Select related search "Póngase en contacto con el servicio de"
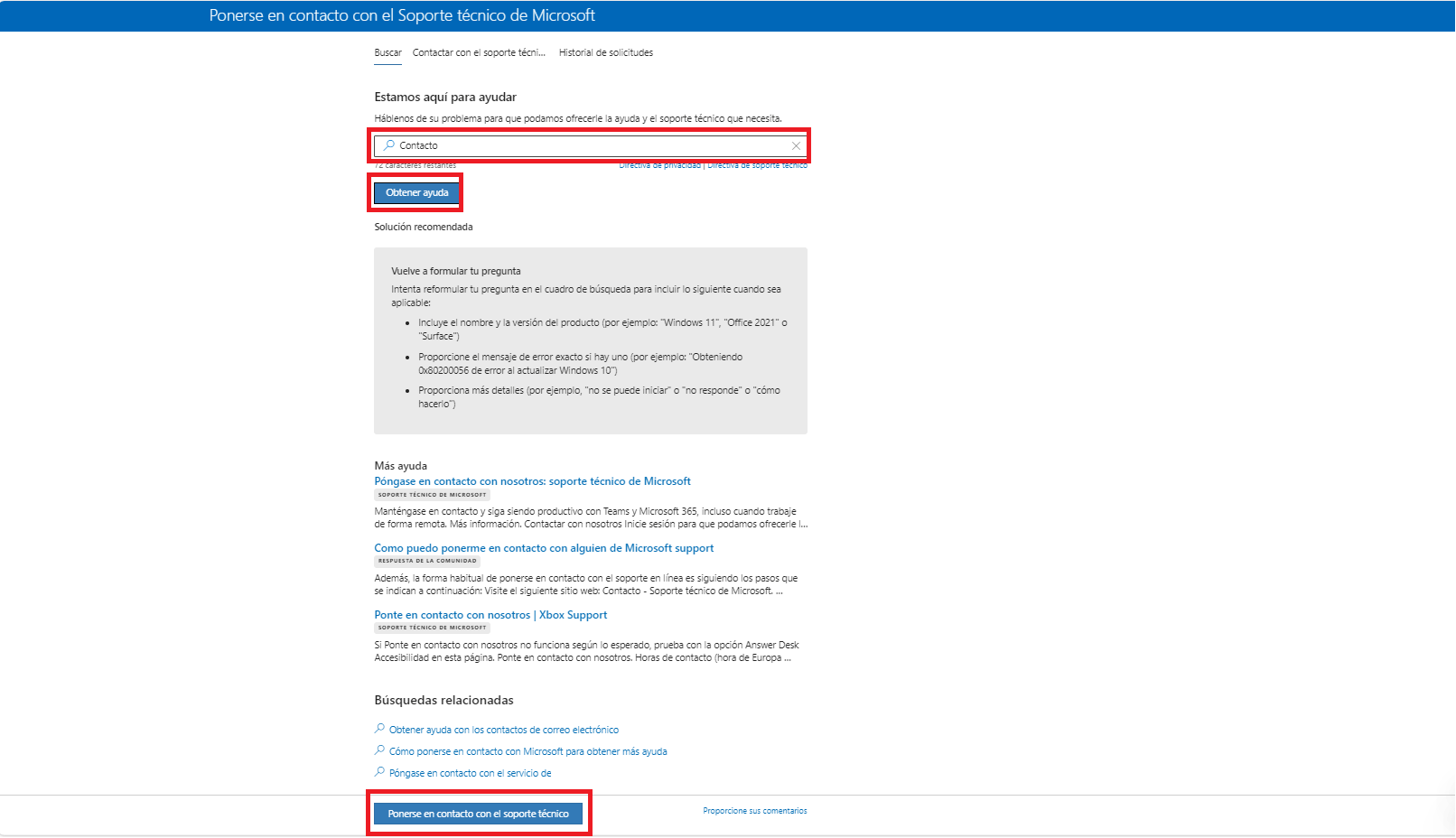Viewport: 1456px width, 838px height. coord(471,773)
